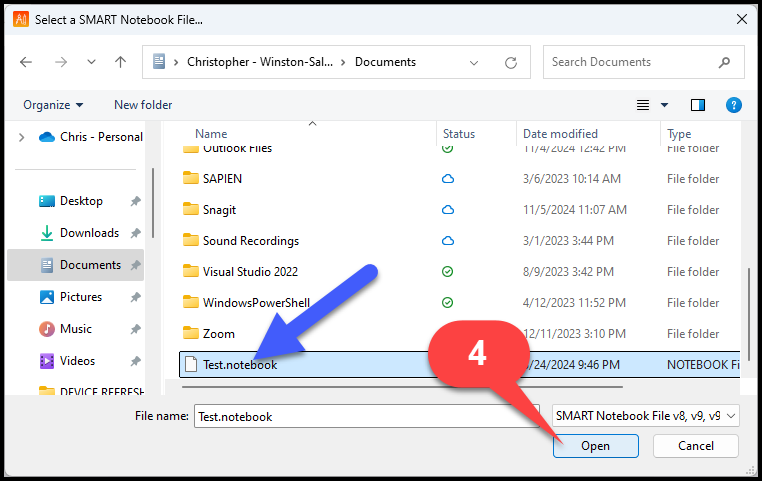The height and width of the screenshot is (481, 762).
Task: Toggle the preview pane icon
Action: (x=698, y=105)
